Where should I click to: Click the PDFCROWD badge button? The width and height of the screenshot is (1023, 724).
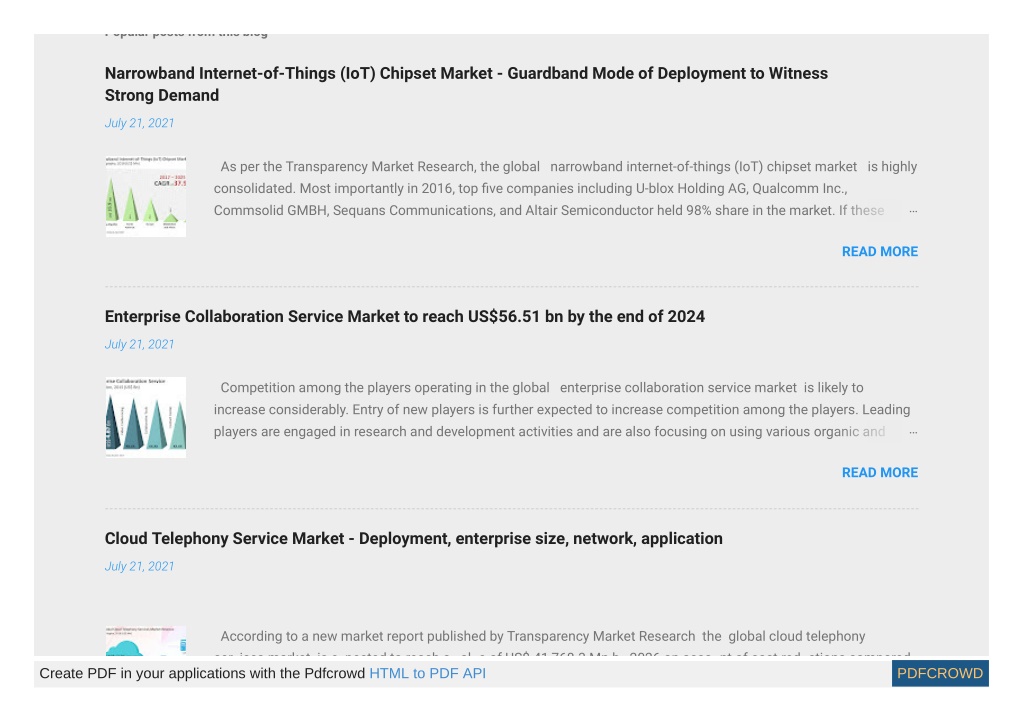940,673
